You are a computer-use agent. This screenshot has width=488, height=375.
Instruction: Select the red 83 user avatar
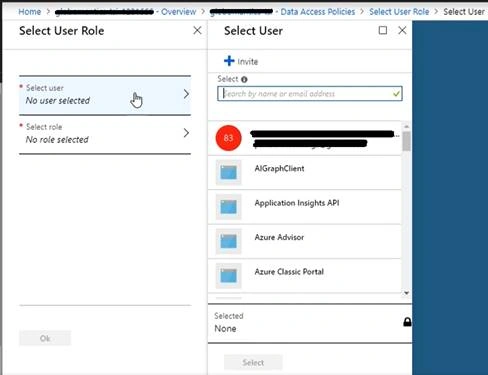click(228, 138)
